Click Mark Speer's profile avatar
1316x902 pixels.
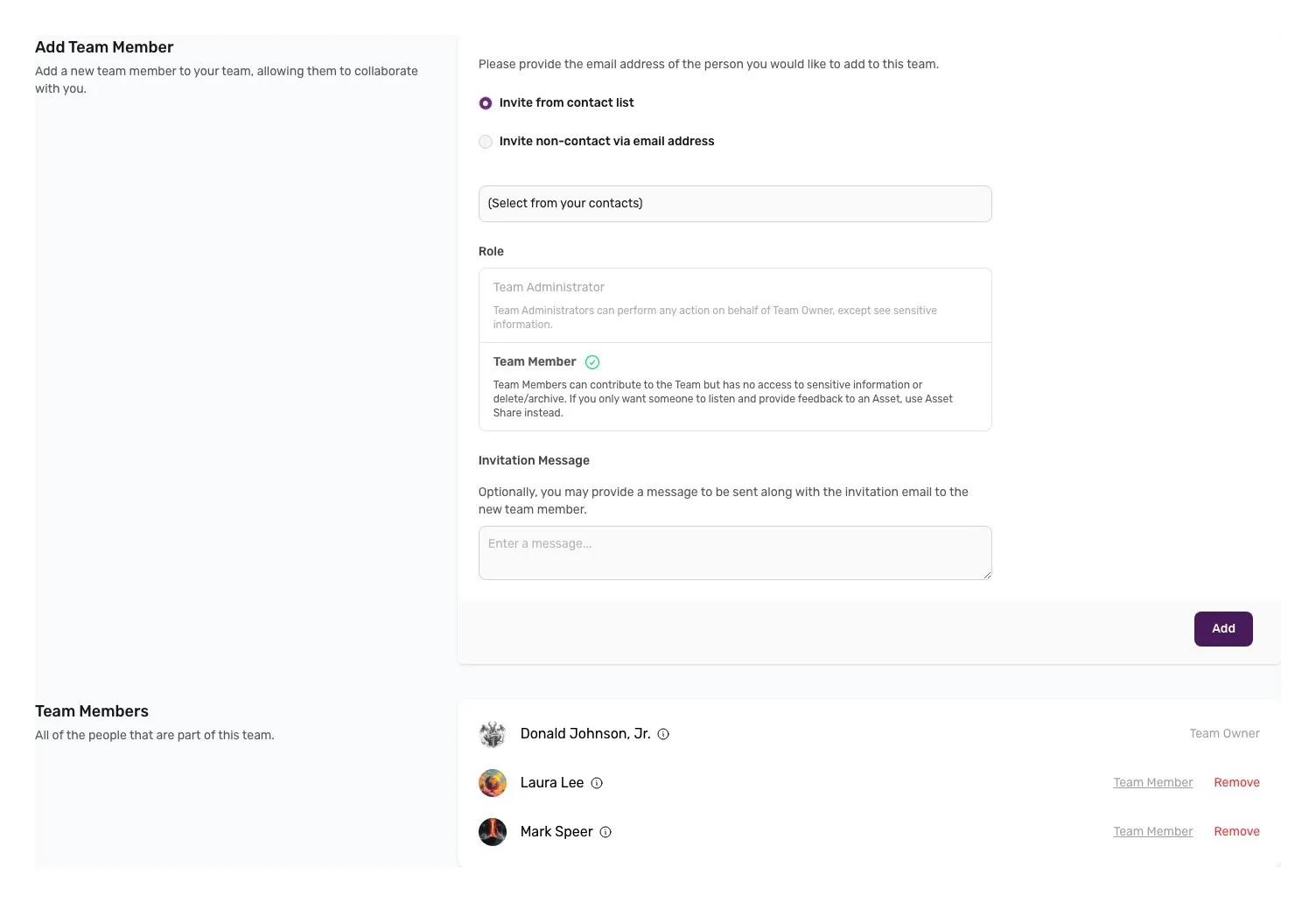tap(493, 832)
